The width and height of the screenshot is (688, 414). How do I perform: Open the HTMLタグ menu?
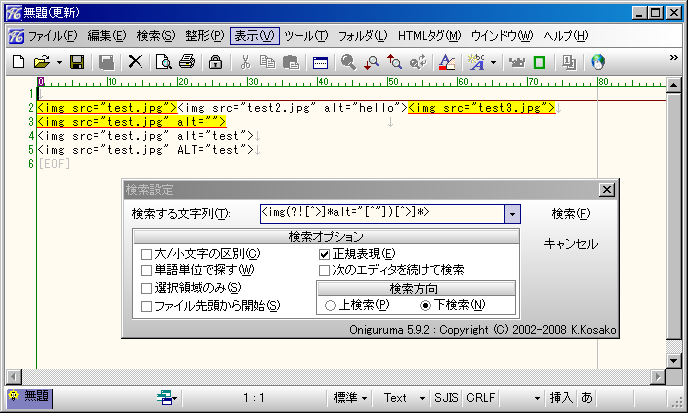[x=429, y=36]
